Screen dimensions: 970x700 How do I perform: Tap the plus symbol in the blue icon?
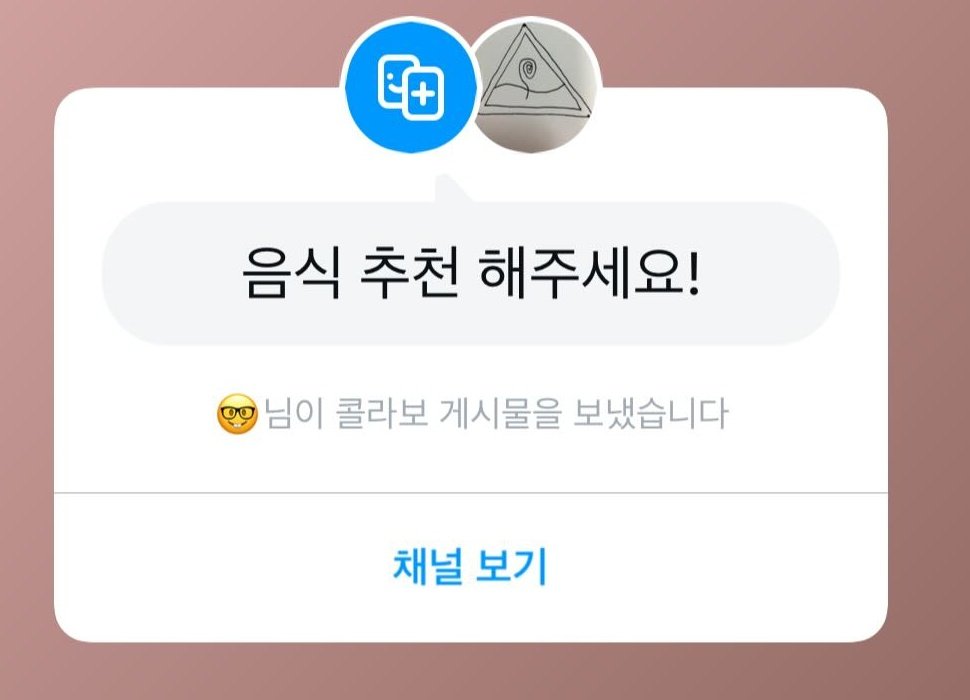[x=424, y=94]
